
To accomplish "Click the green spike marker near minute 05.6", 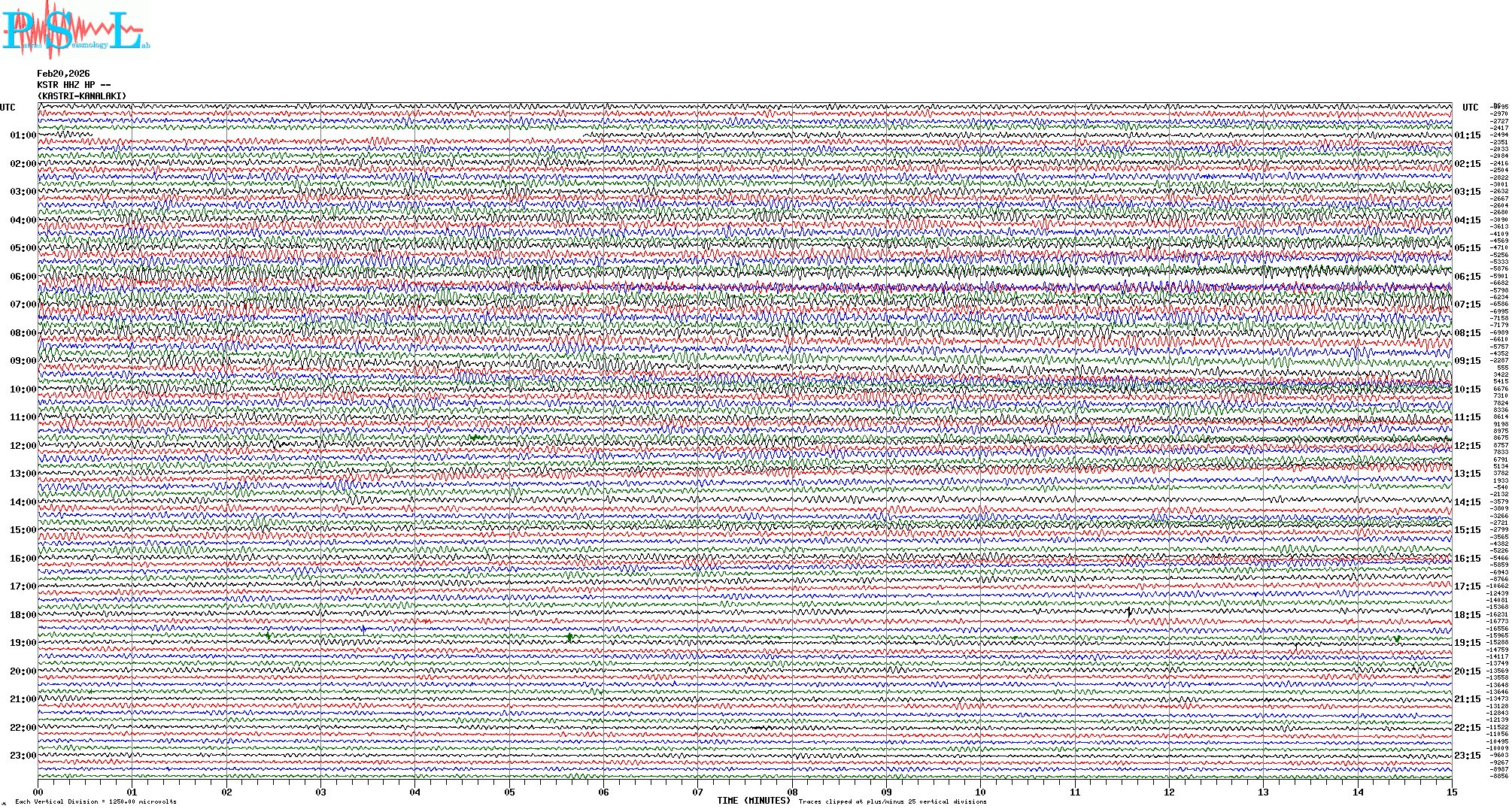I will [569, 638].
